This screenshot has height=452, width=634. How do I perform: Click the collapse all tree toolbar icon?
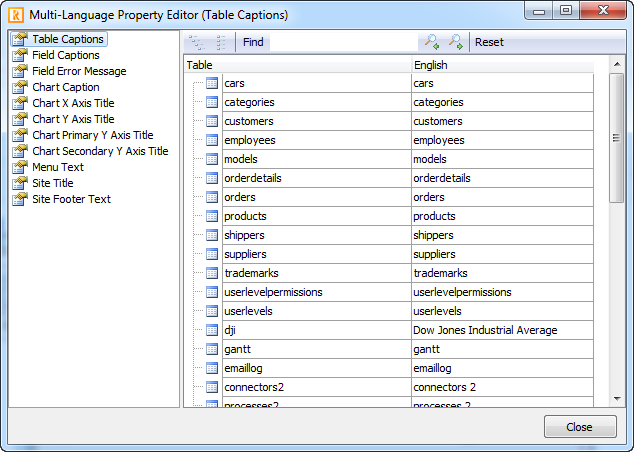[x=221, y=42]
